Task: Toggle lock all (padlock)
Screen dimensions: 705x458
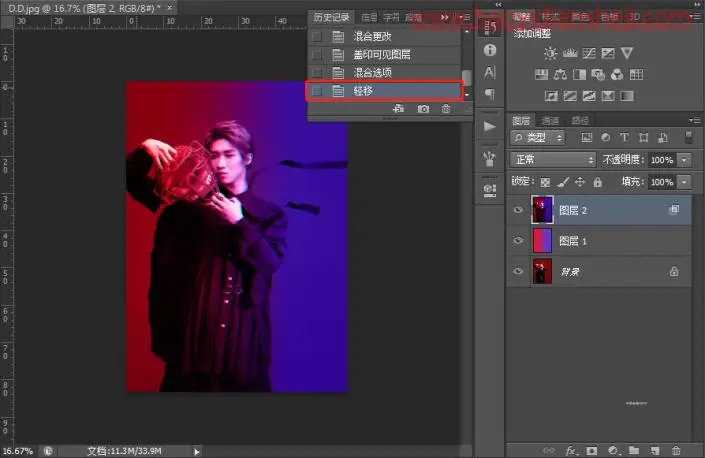Action: tap(598, 182)
